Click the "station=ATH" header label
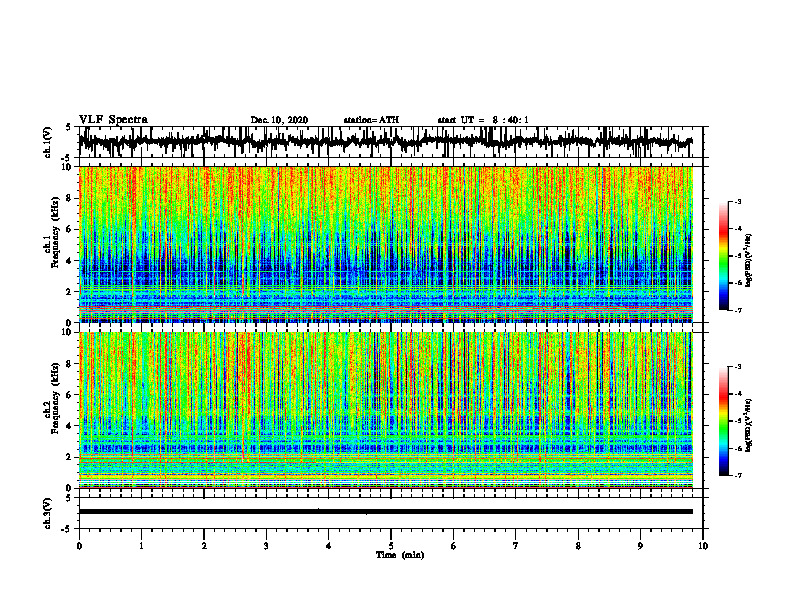792x612 pixels. click(x=371, y=120)
